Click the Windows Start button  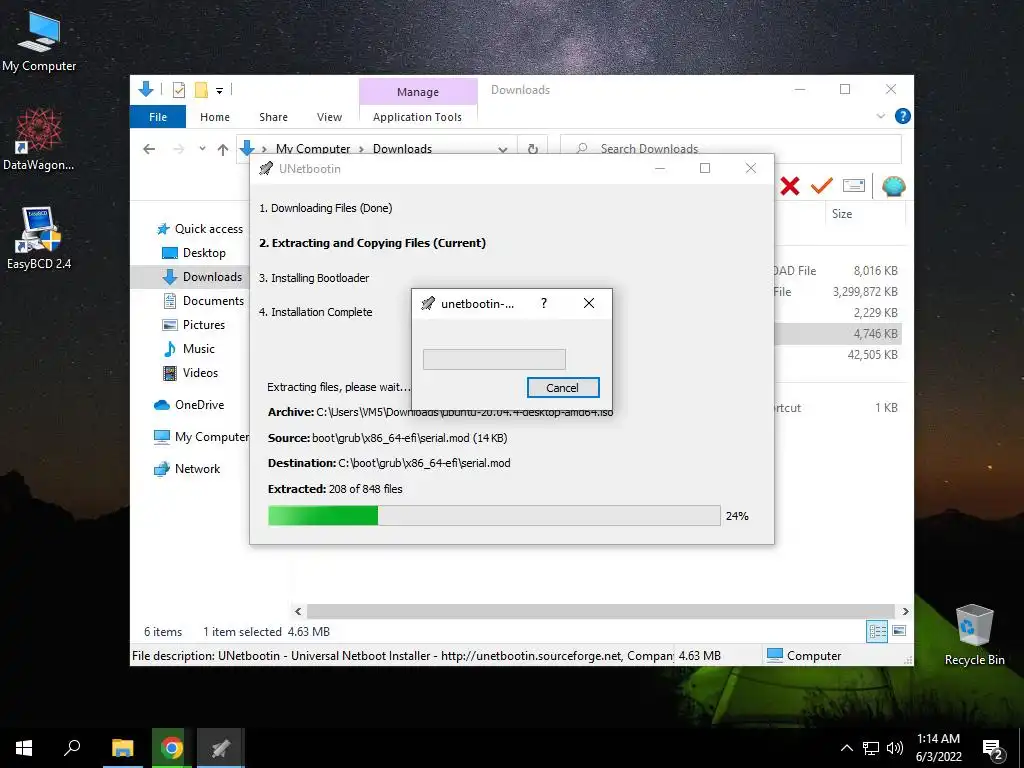(24, 748)
